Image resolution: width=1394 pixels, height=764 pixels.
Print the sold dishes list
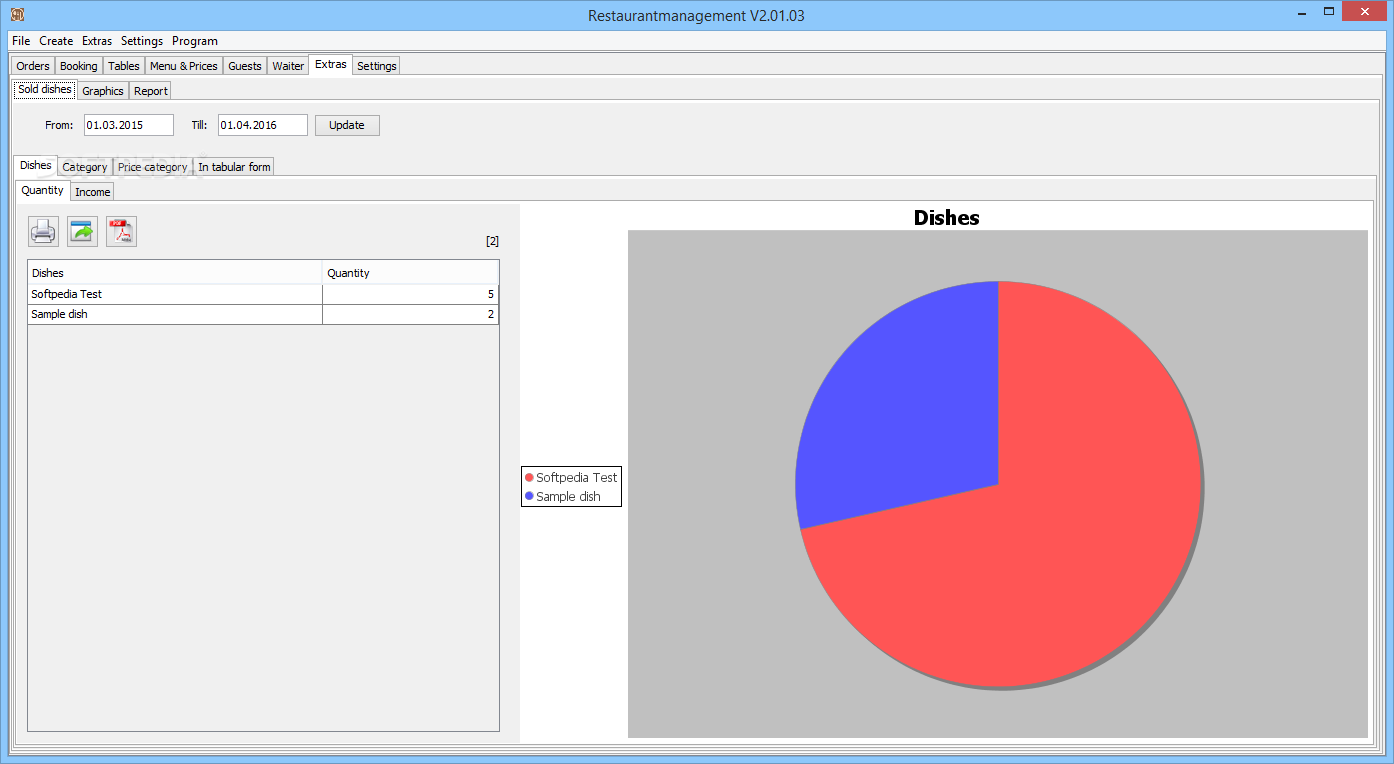[43, 232]
